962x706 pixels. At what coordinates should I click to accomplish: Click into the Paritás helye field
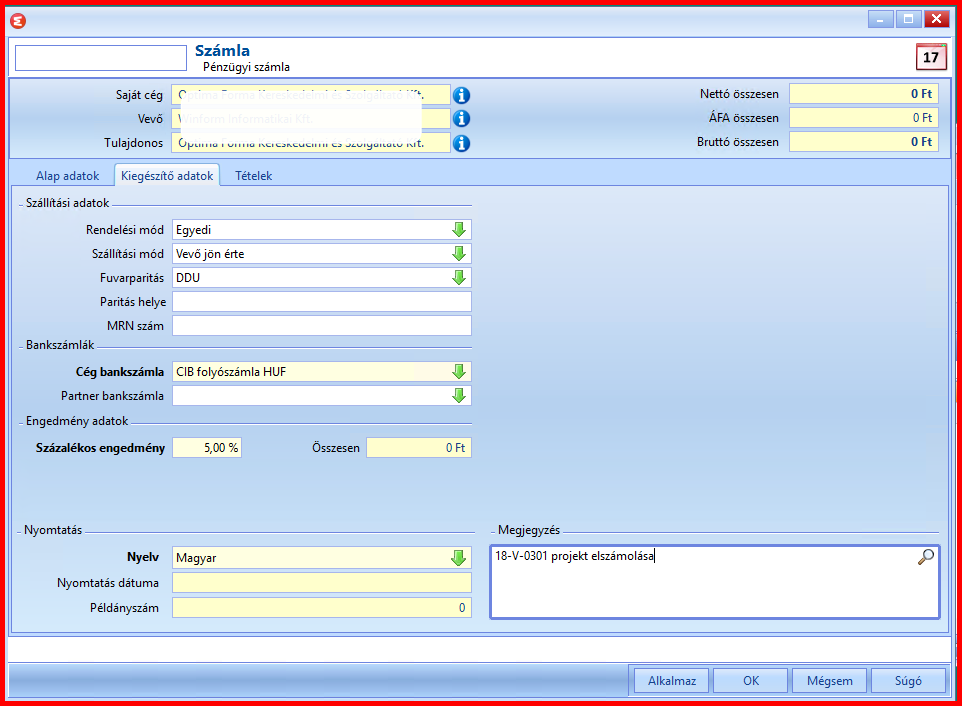point(321,302)
